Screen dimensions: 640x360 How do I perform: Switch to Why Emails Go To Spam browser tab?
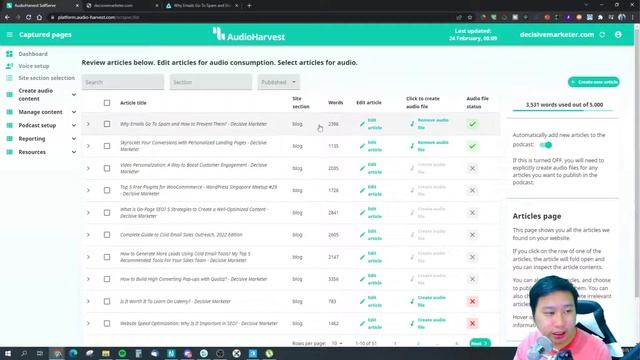201,6
